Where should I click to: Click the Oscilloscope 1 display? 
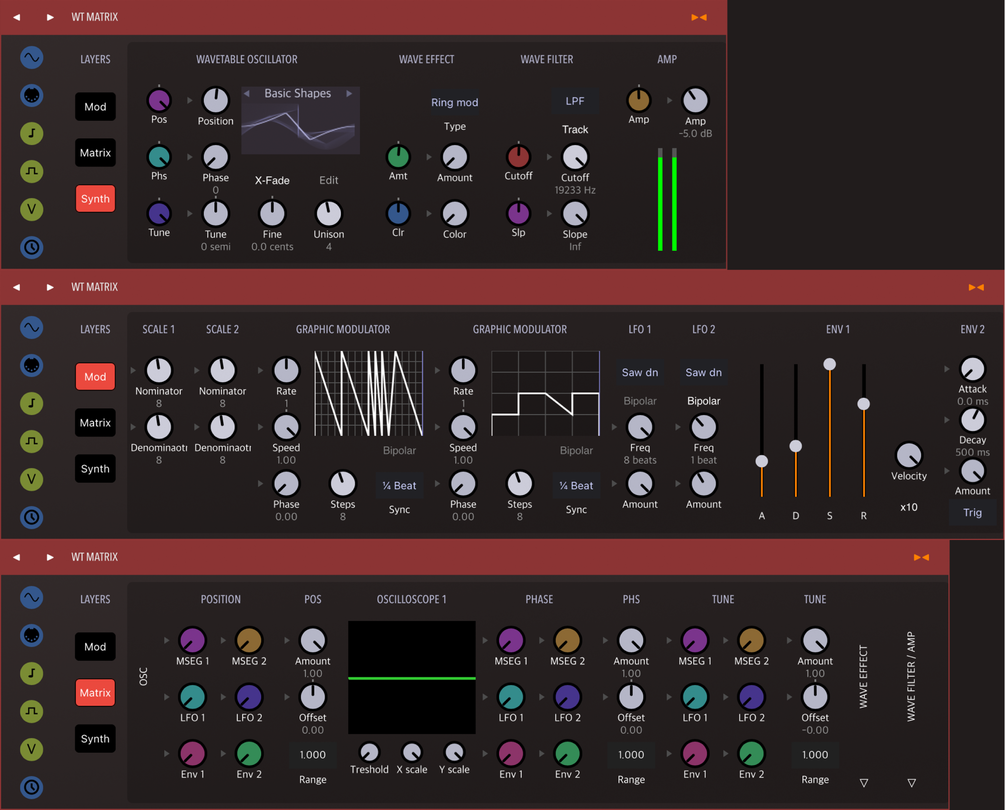[411, 678]
